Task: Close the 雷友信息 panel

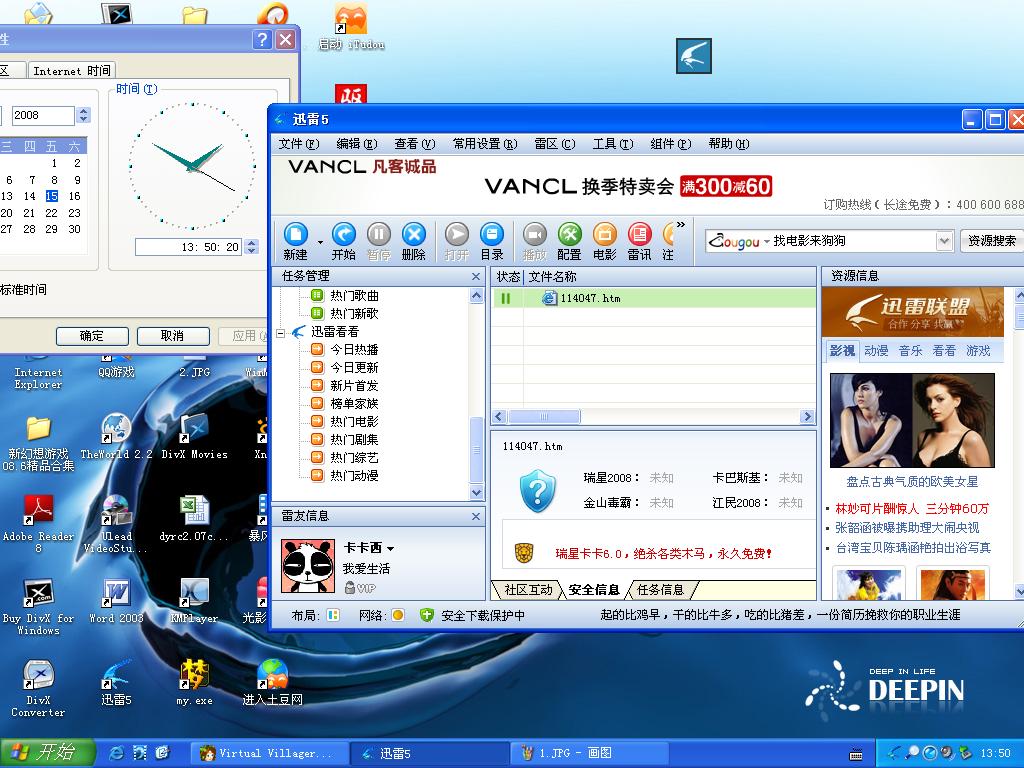Action: (476, 517)
